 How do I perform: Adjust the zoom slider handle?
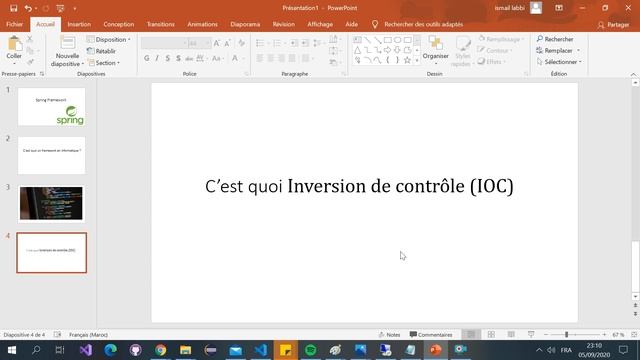pos(567,334)
